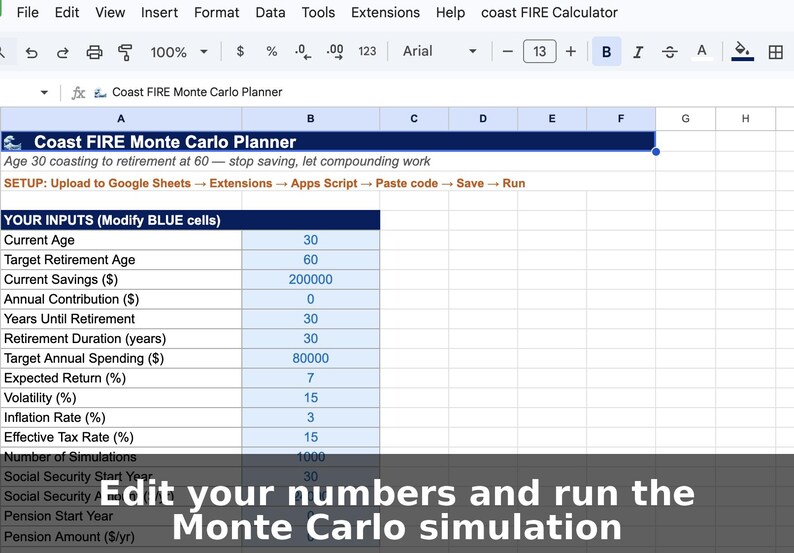Select the Retirement Duration value 30
Viewport: 794px width, 553px height.
tap(310, 339)
